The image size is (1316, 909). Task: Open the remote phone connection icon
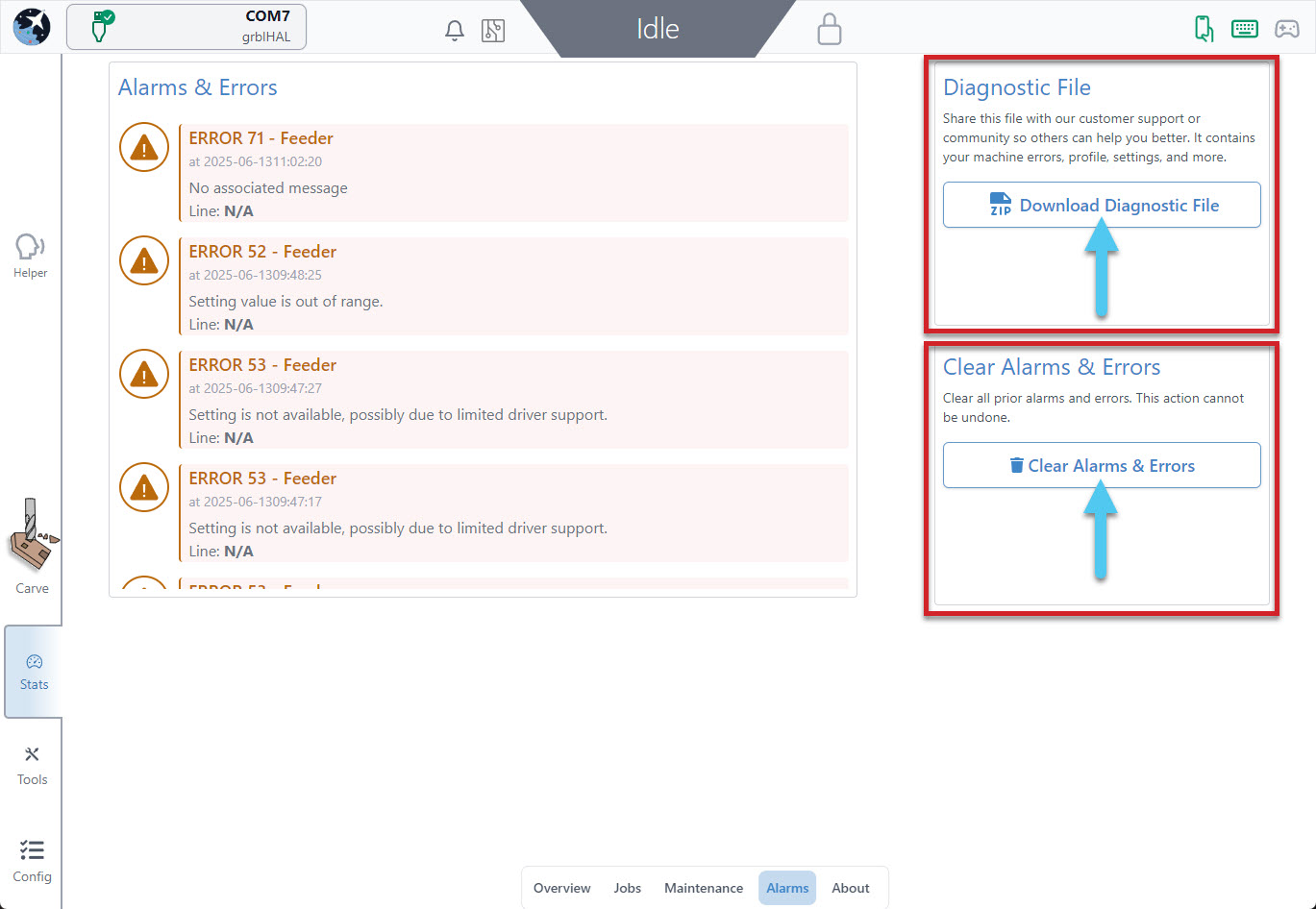[x=1204, y=29]
